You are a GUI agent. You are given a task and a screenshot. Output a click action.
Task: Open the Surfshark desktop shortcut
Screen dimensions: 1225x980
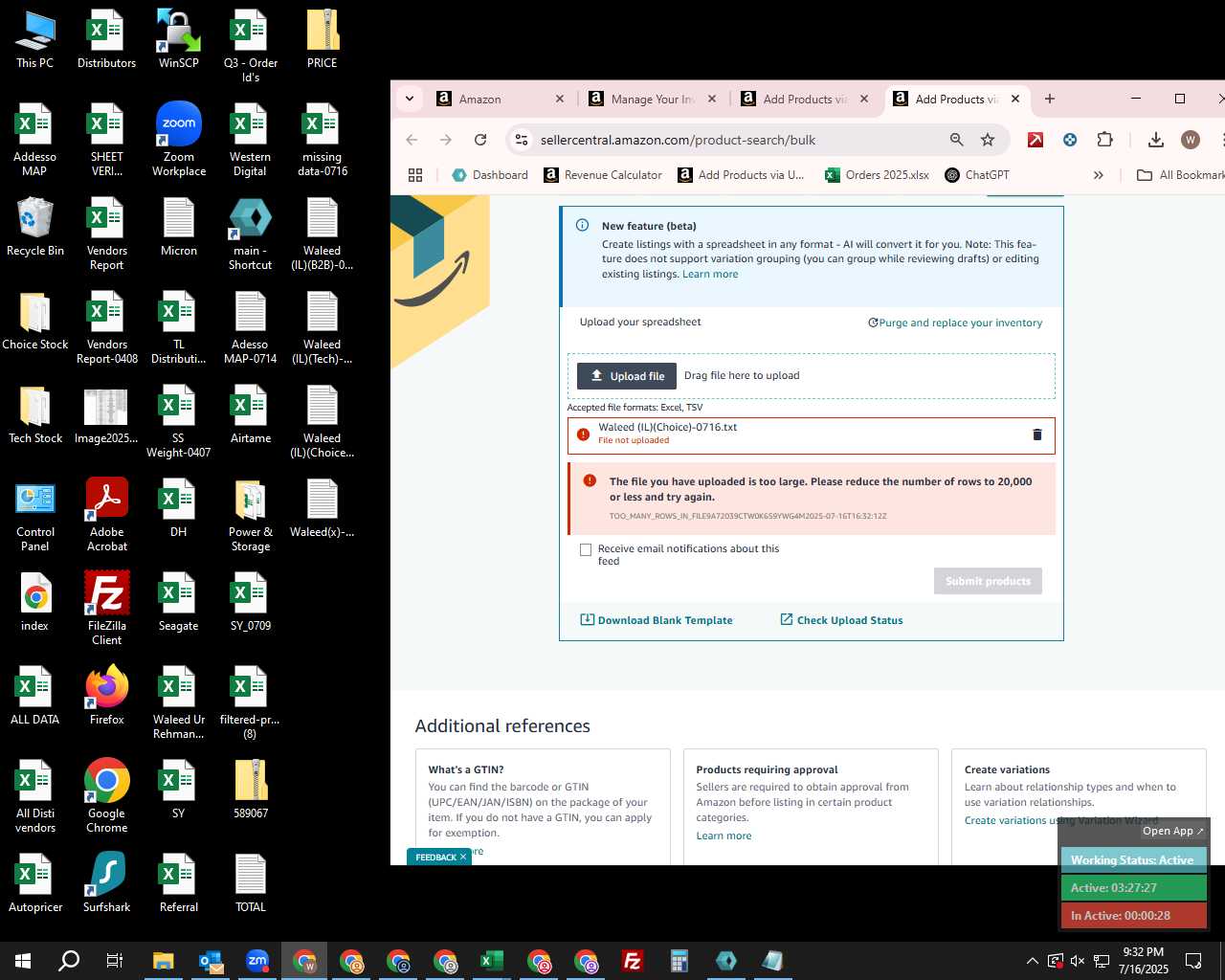click(107, 882)
